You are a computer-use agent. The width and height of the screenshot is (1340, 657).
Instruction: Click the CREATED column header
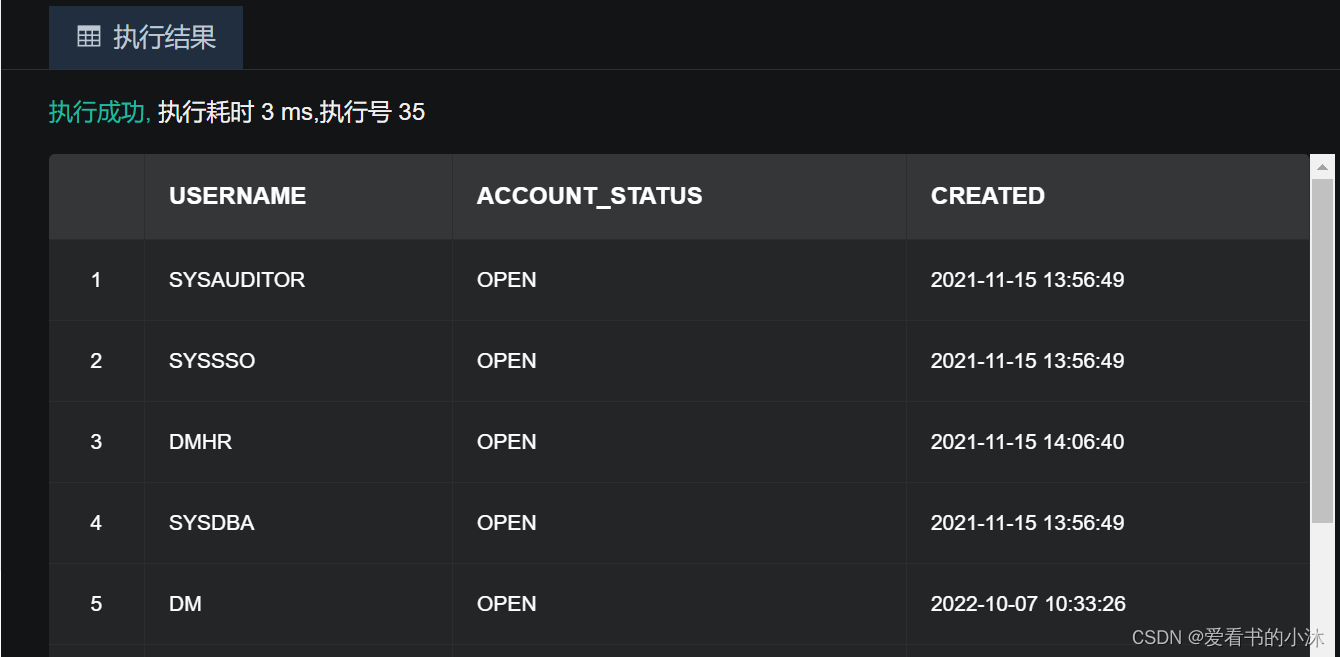[987, 196]
